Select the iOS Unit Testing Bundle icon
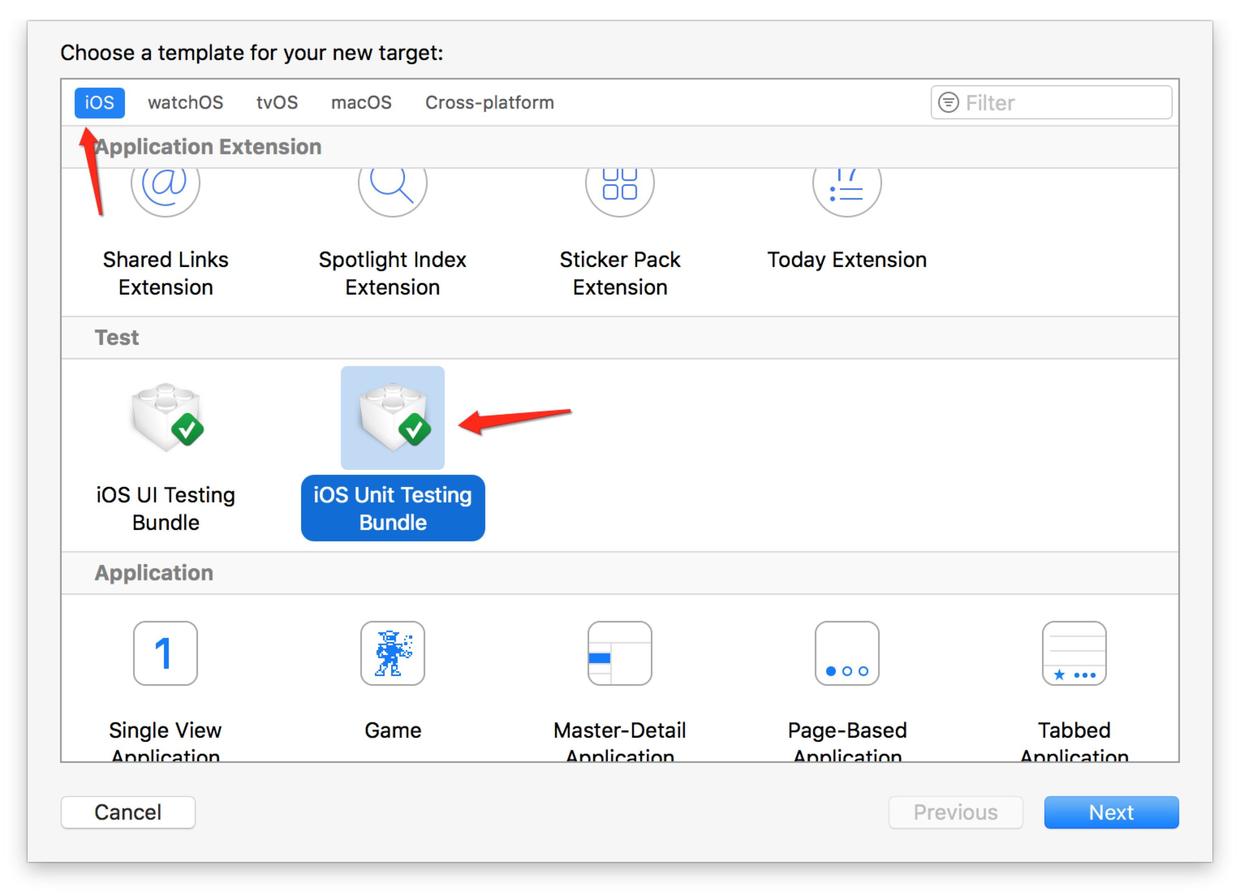 click(x=393, y=417)
